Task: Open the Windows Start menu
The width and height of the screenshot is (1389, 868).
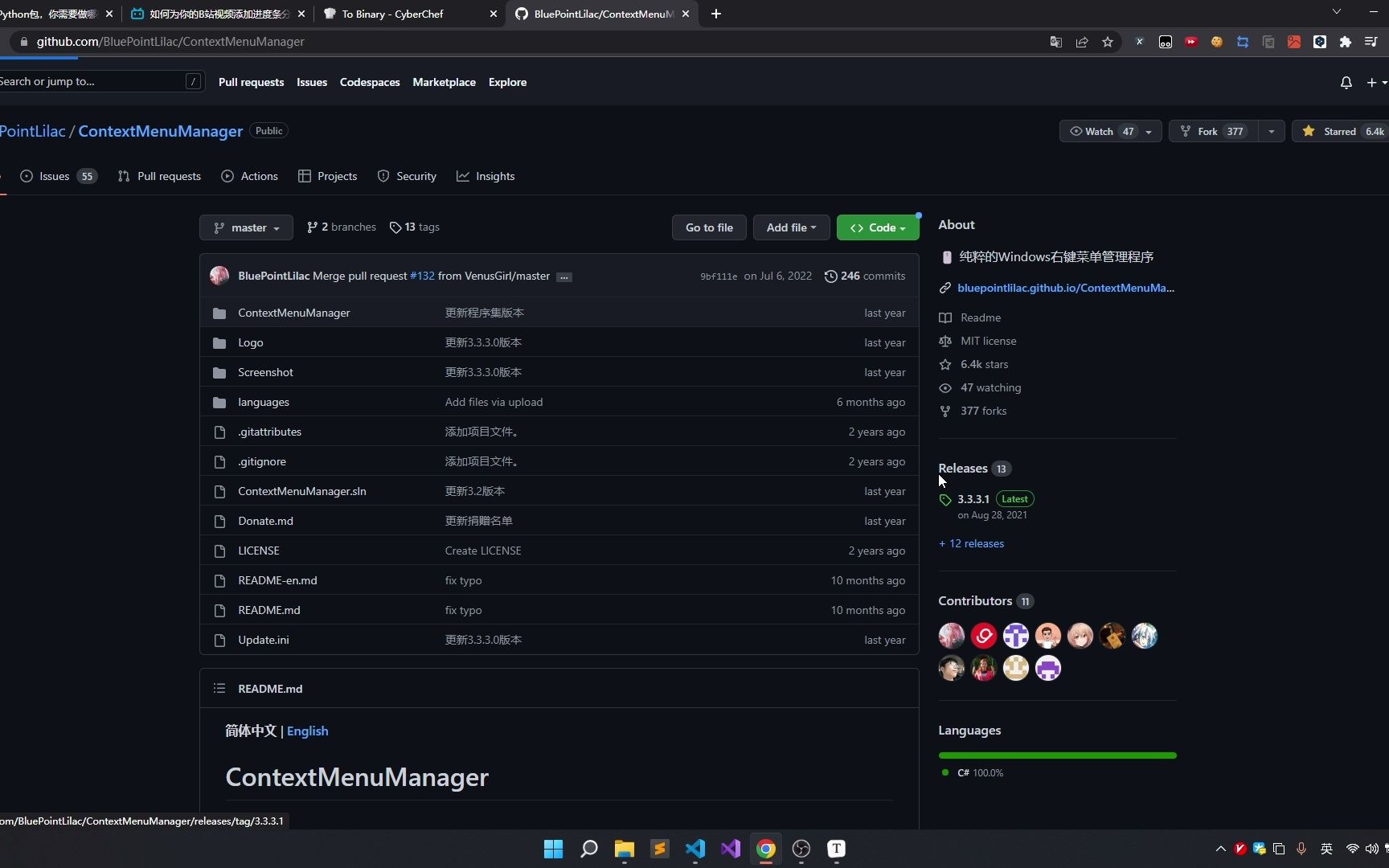Action: tap(553, 849)
